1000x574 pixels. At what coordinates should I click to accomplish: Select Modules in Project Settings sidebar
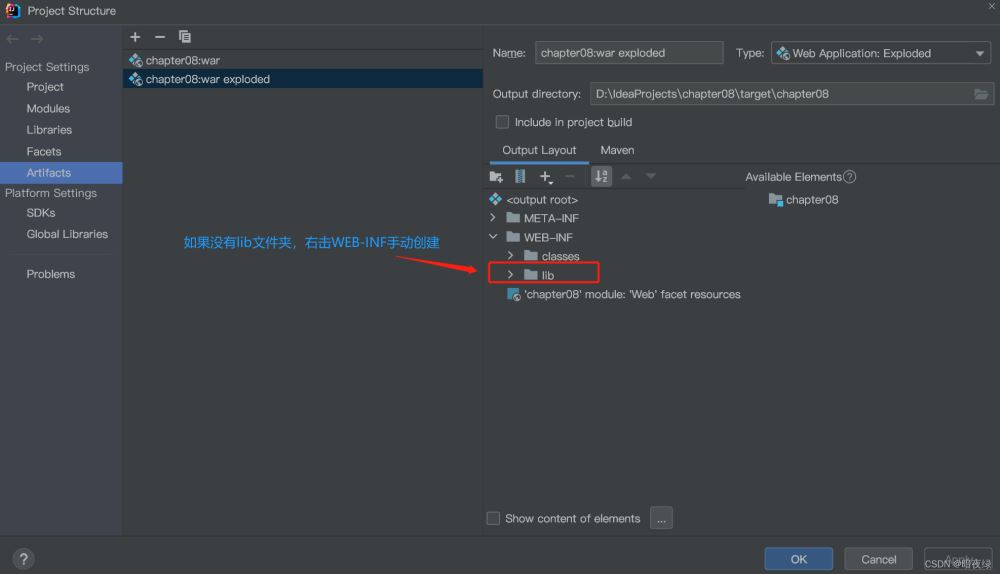point(48,108)
